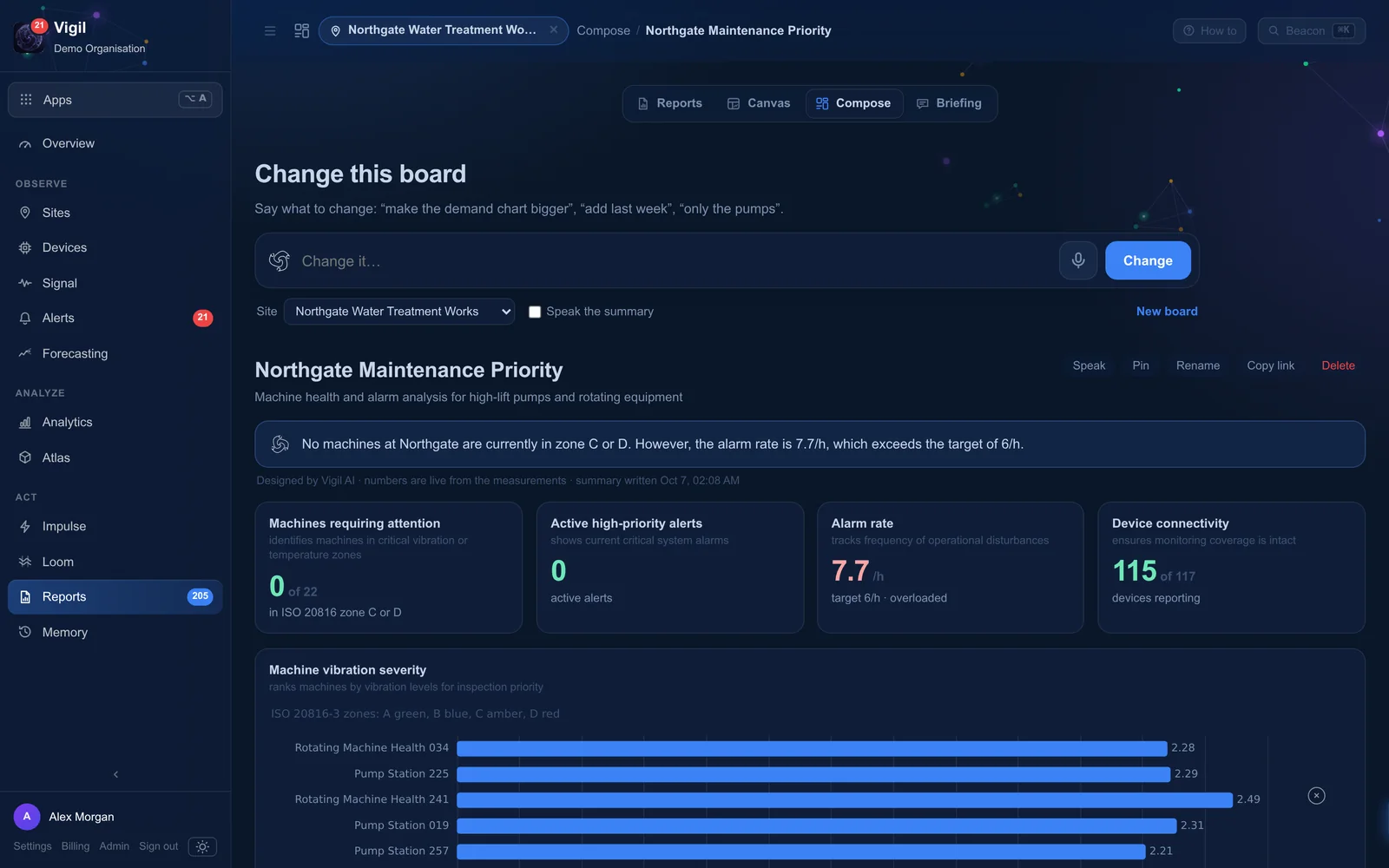
Task: Dismiss with the circled X beside the chart
Action: pos(1316,795)
